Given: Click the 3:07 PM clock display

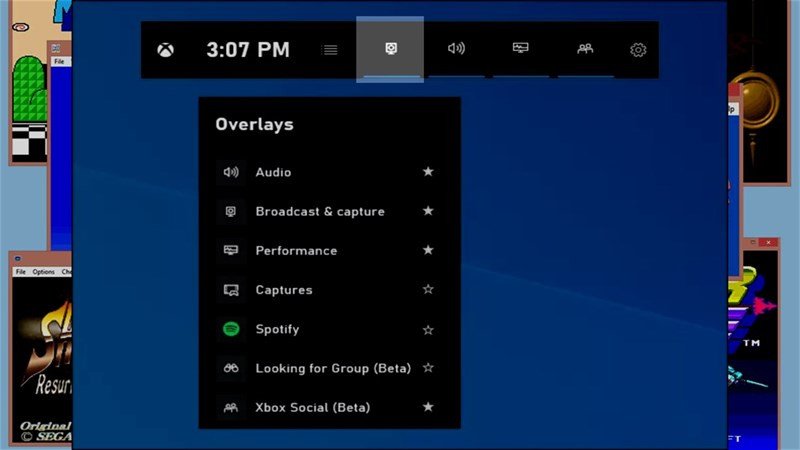Looking at the screenshot, I should point(248,49).
